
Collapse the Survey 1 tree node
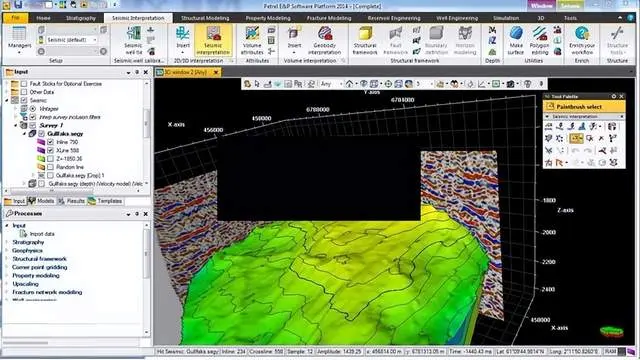(x=16, y=125)
